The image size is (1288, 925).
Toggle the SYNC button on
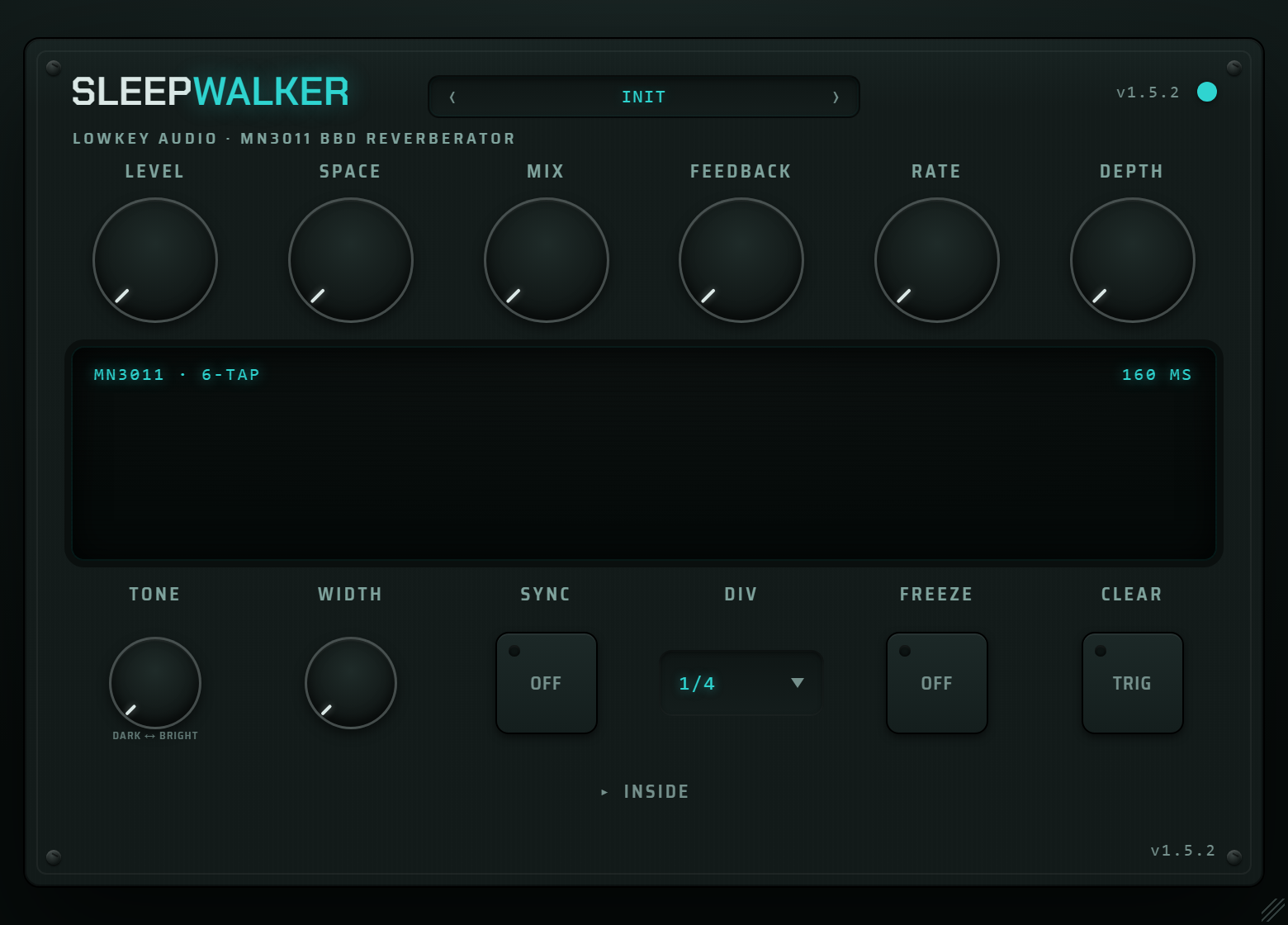547,683
